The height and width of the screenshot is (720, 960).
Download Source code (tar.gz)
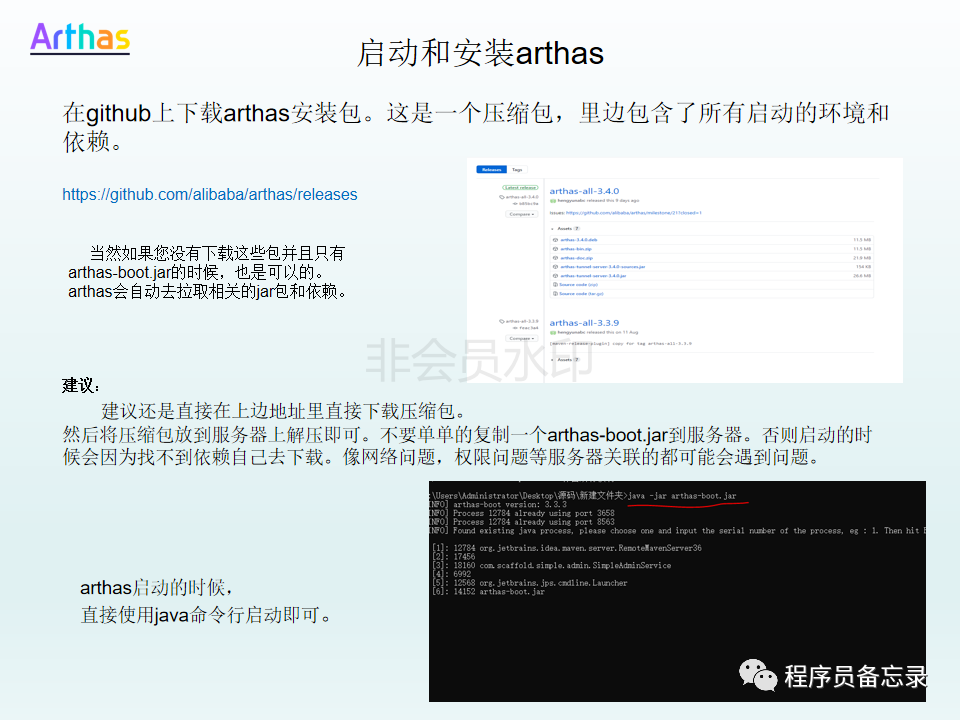point(582,294)
